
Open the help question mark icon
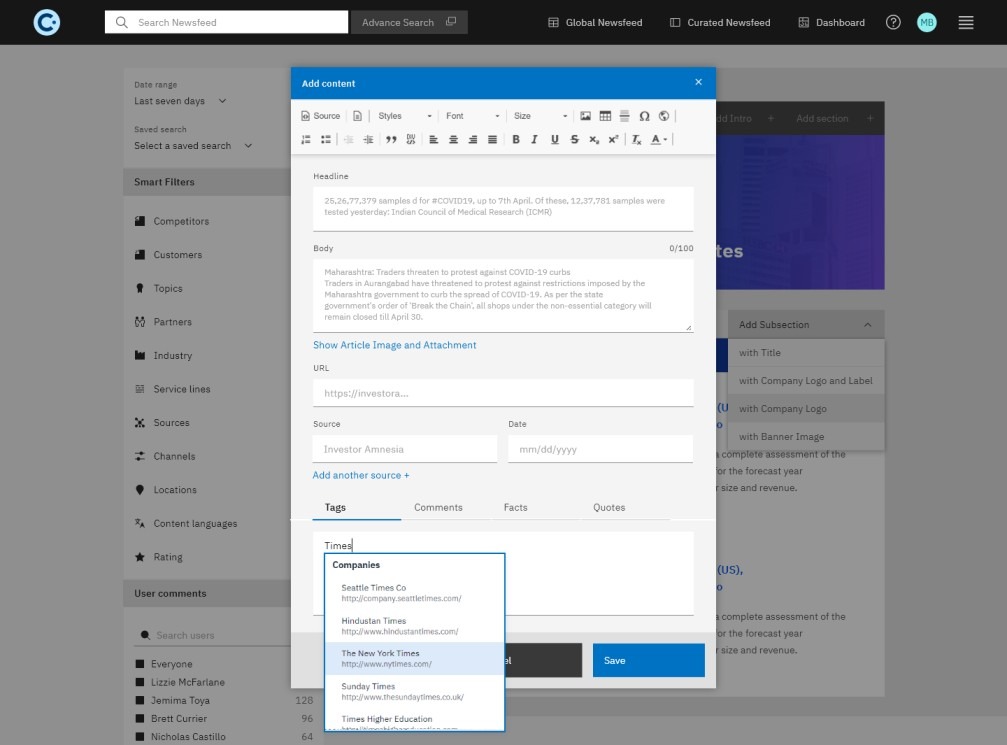pyautogui.click(x=893, y=22)
